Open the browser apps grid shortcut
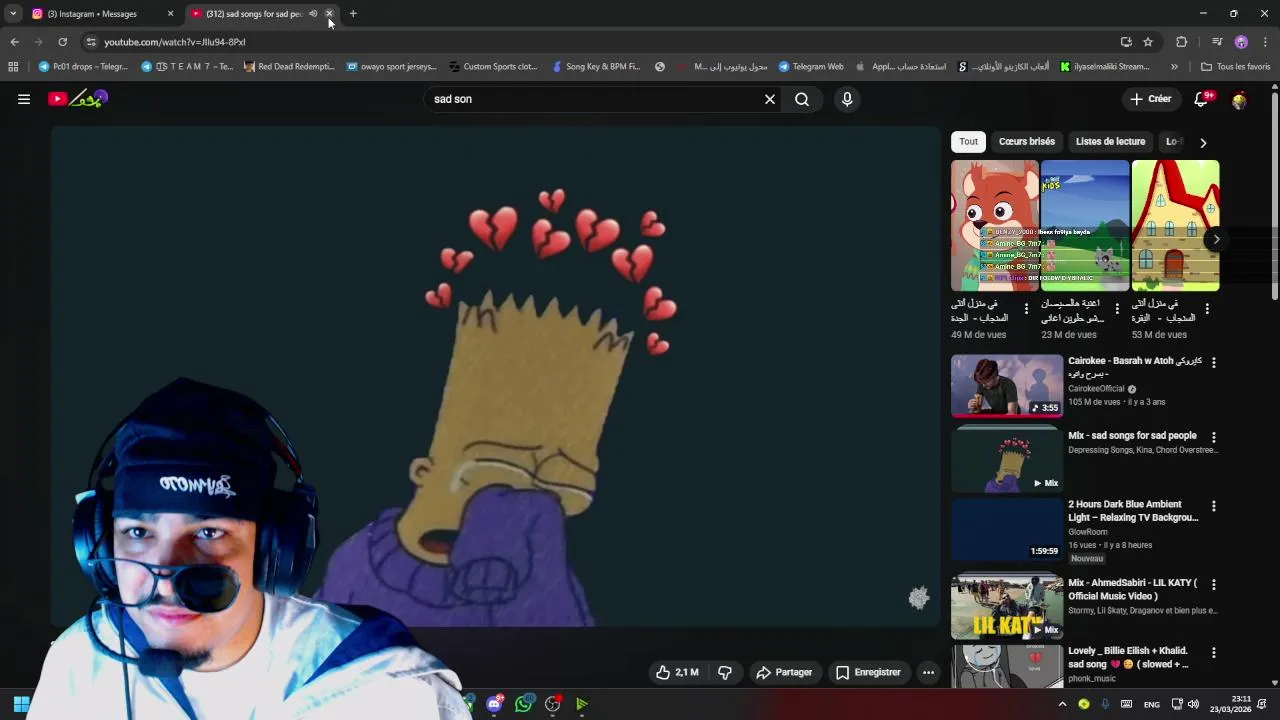This screenshot has height=720, width=1280. (13, 67)
